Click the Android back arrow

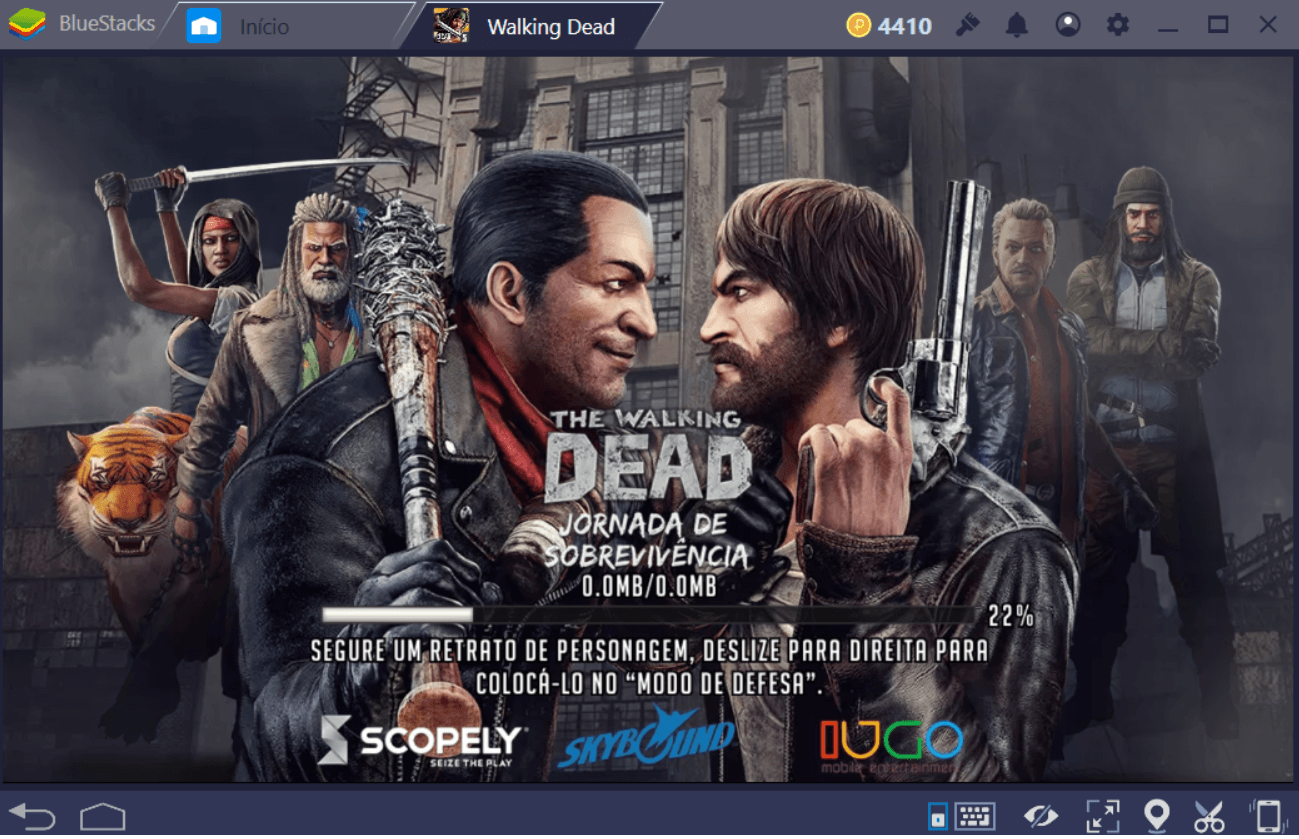tap(32, 815)
